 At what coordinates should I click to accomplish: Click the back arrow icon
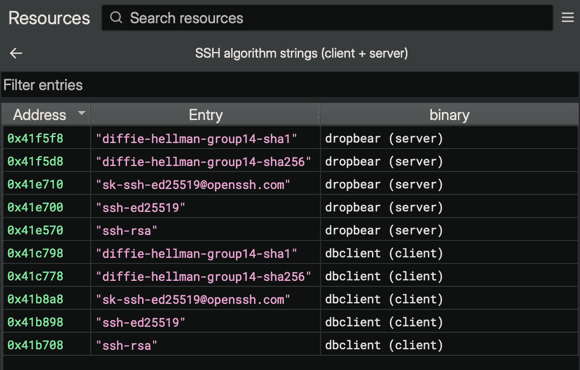point(16,53)
